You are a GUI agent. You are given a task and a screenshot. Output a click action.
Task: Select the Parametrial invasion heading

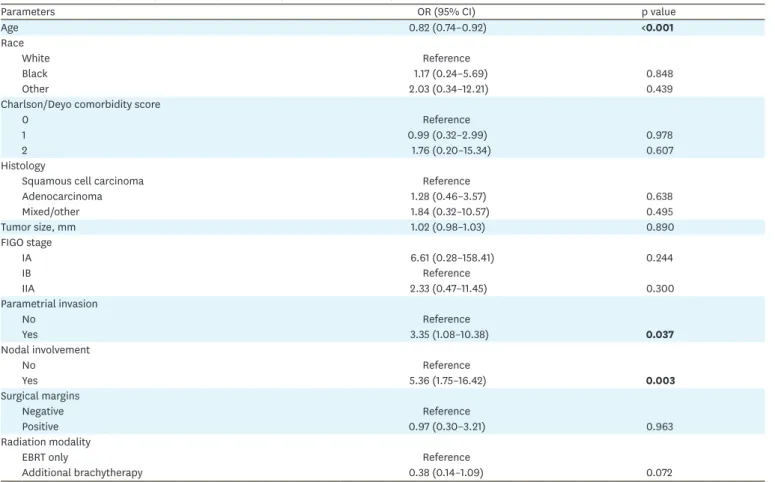(x=49, y=304)
